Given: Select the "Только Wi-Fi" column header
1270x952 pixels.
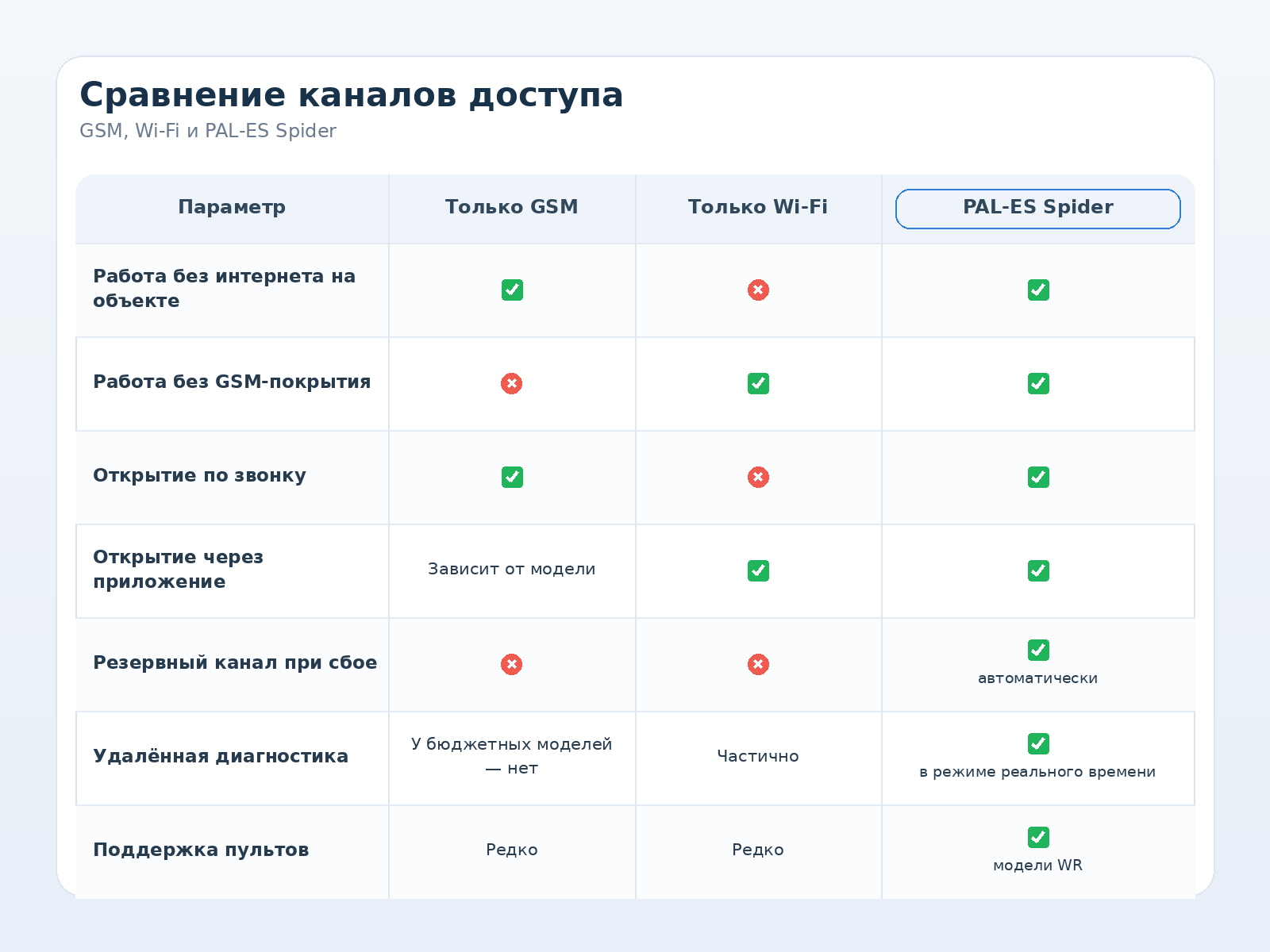Looking at the screenshot, I should tap(758, 207).
